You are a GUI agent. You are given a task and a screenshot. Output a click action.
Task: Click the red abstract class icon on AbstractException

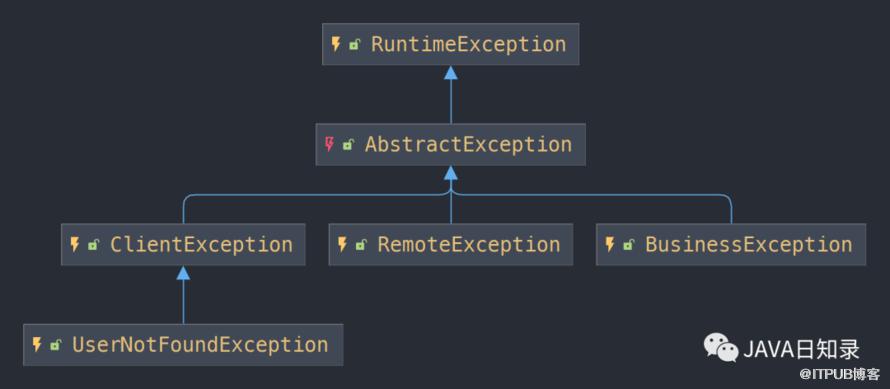pos(329,144)
